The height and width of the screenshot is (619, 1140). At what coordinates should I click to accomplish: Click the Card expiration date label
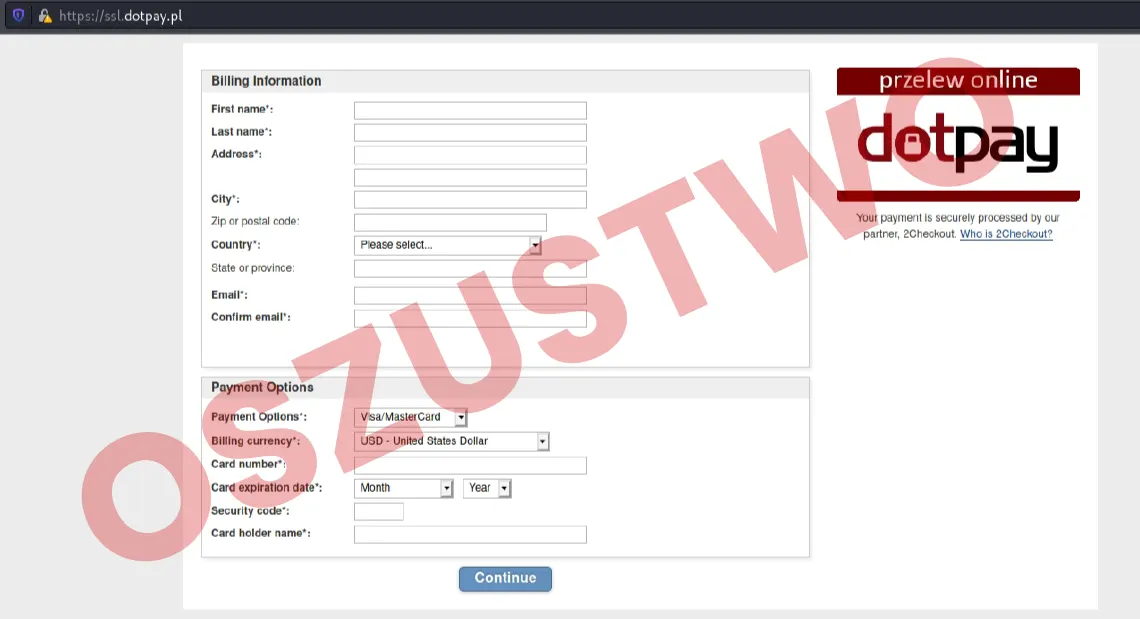(267, 488)
